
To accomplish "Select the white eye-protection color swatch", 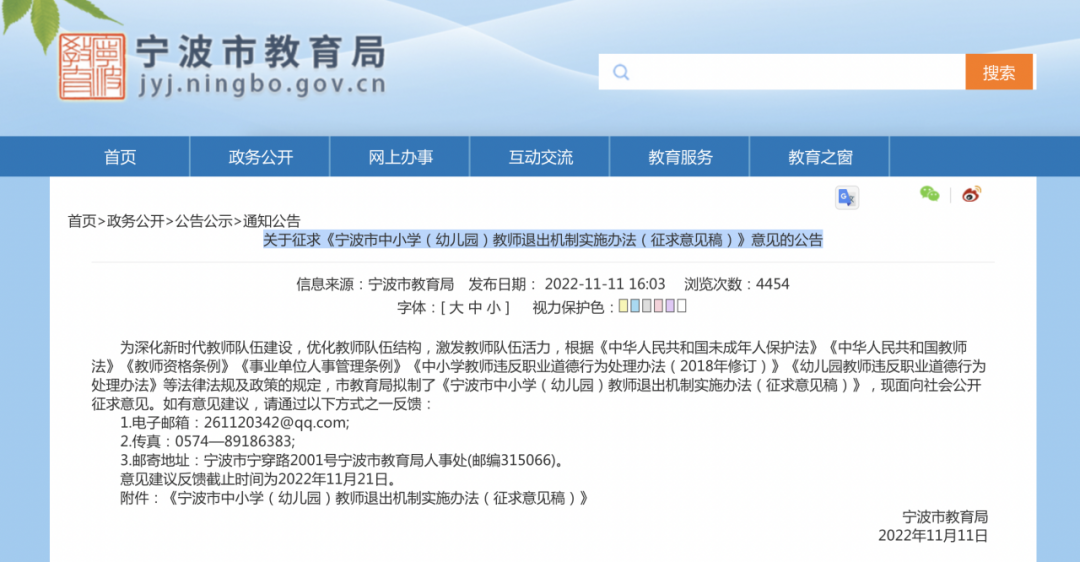I will [682, 306].
